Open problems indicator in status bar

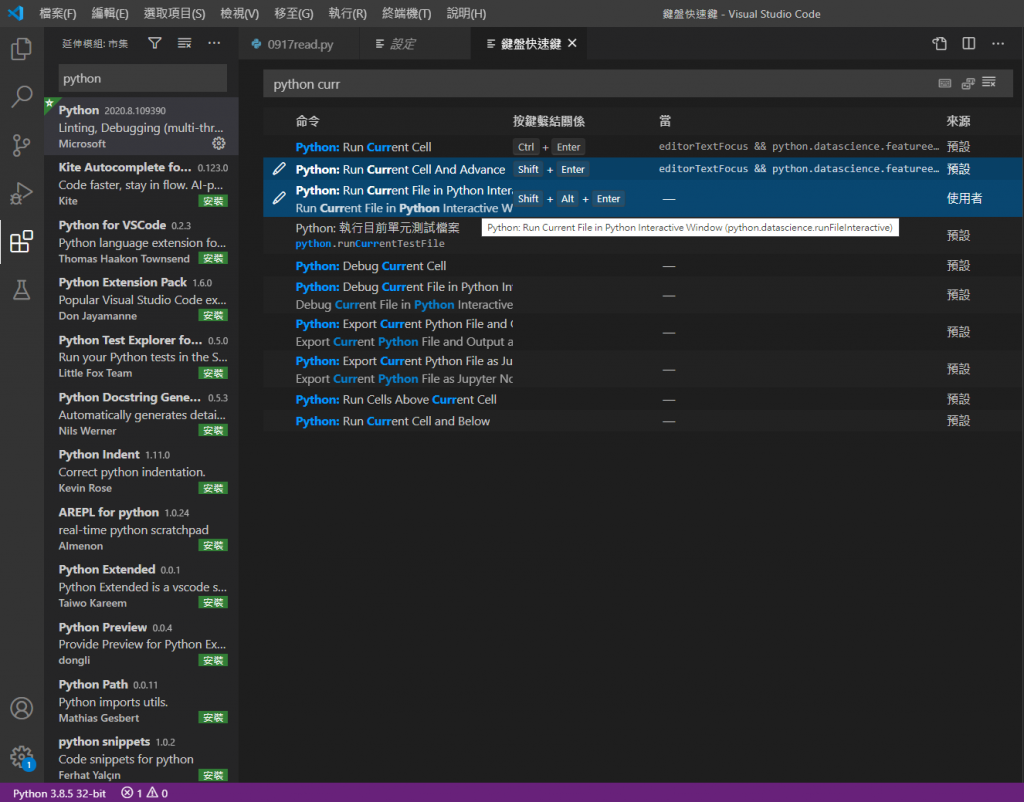click(145, 793)
